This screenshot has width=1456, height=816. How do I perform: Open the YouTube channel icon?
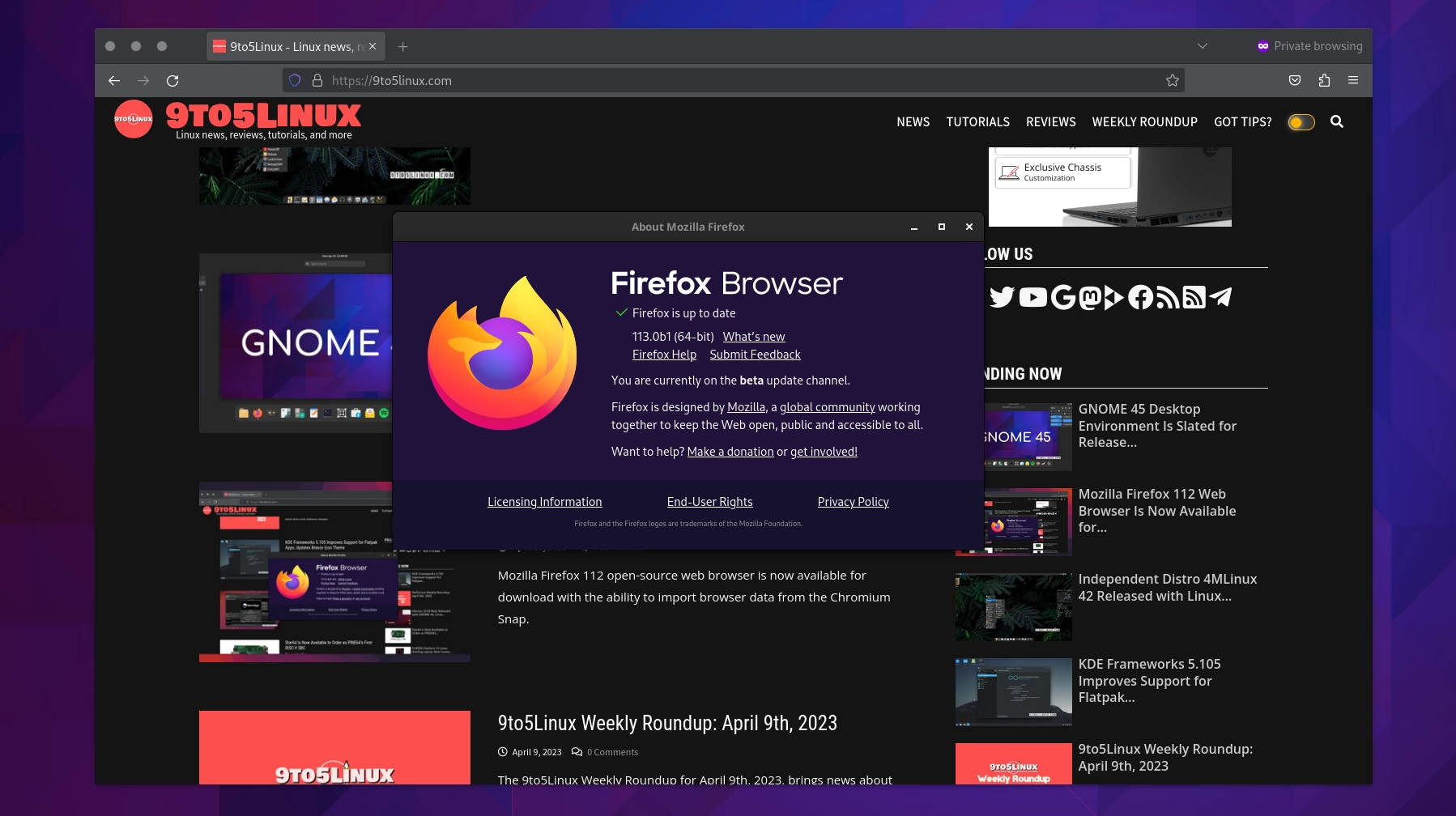tap(1032, 297)
